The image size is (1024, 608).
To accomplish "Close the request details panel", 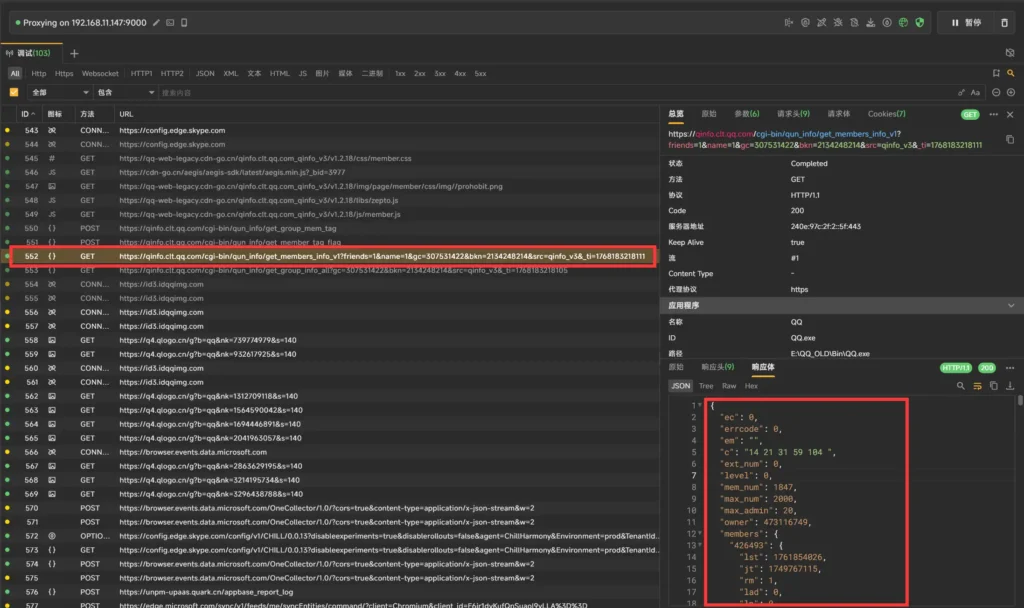I will click(1009, 114).
